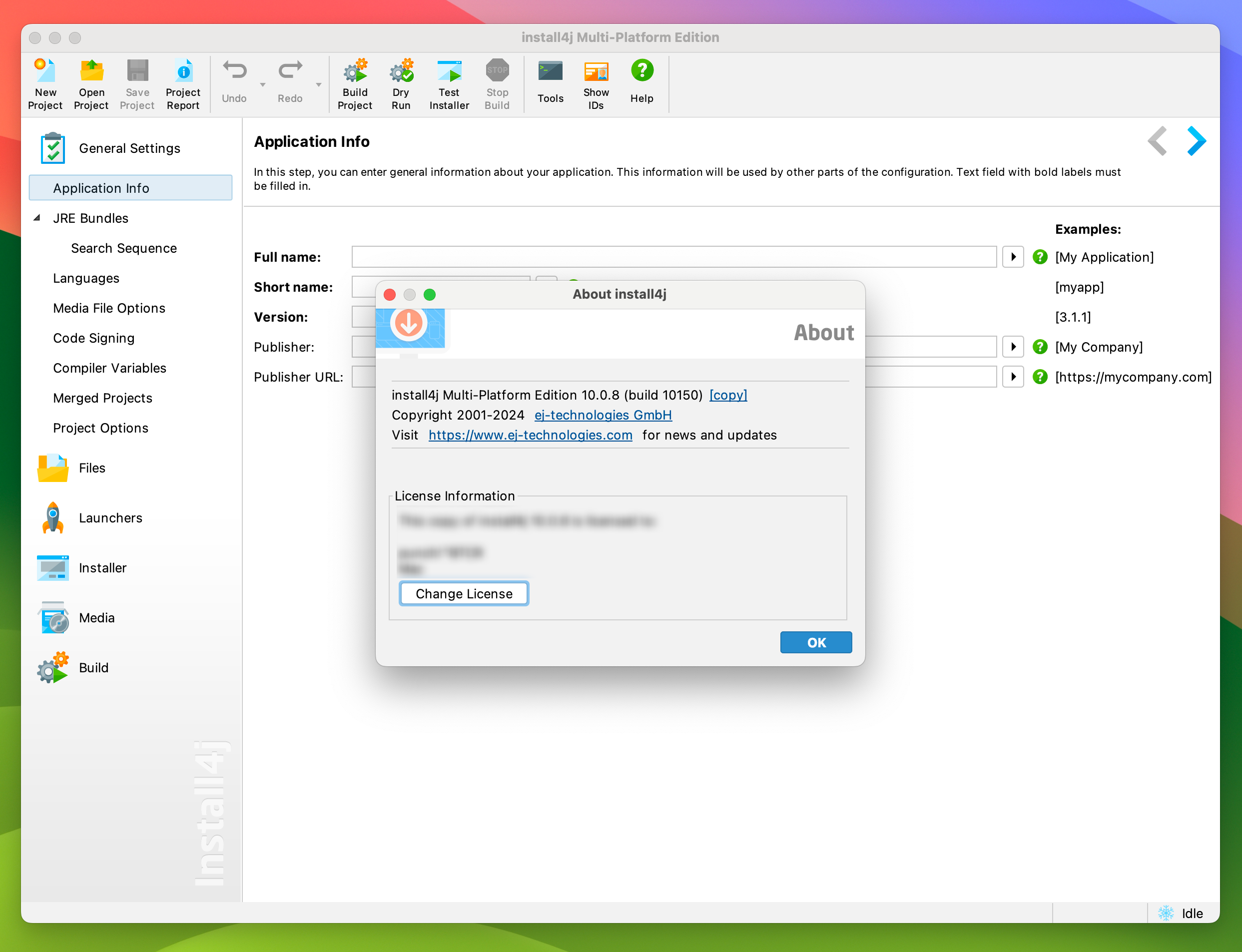Select Languages in the sidebar

point(86,278)
